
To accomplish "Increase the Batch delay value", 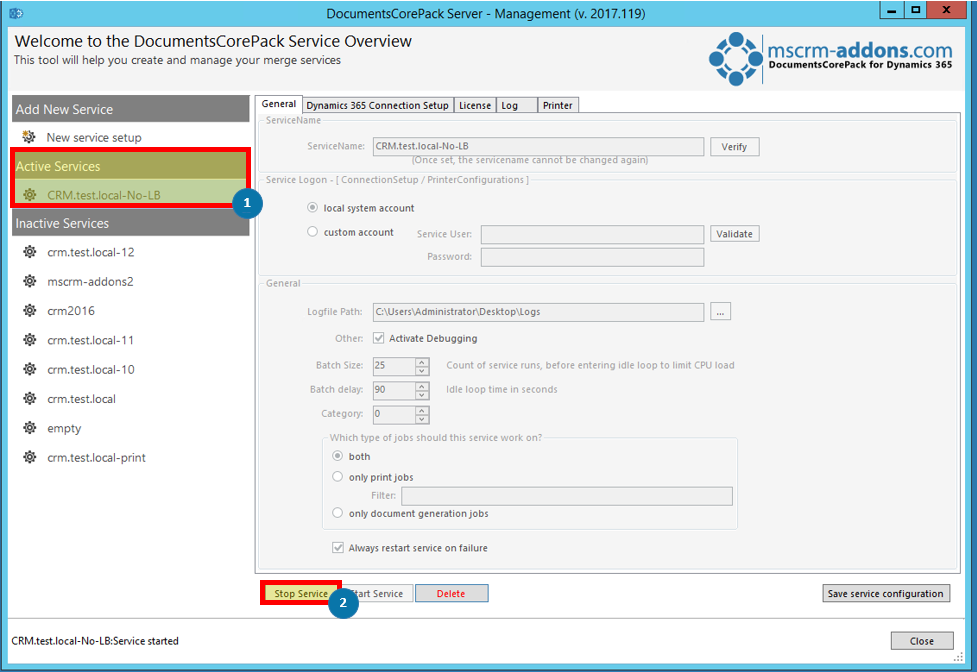I will [x=422, y=386].
